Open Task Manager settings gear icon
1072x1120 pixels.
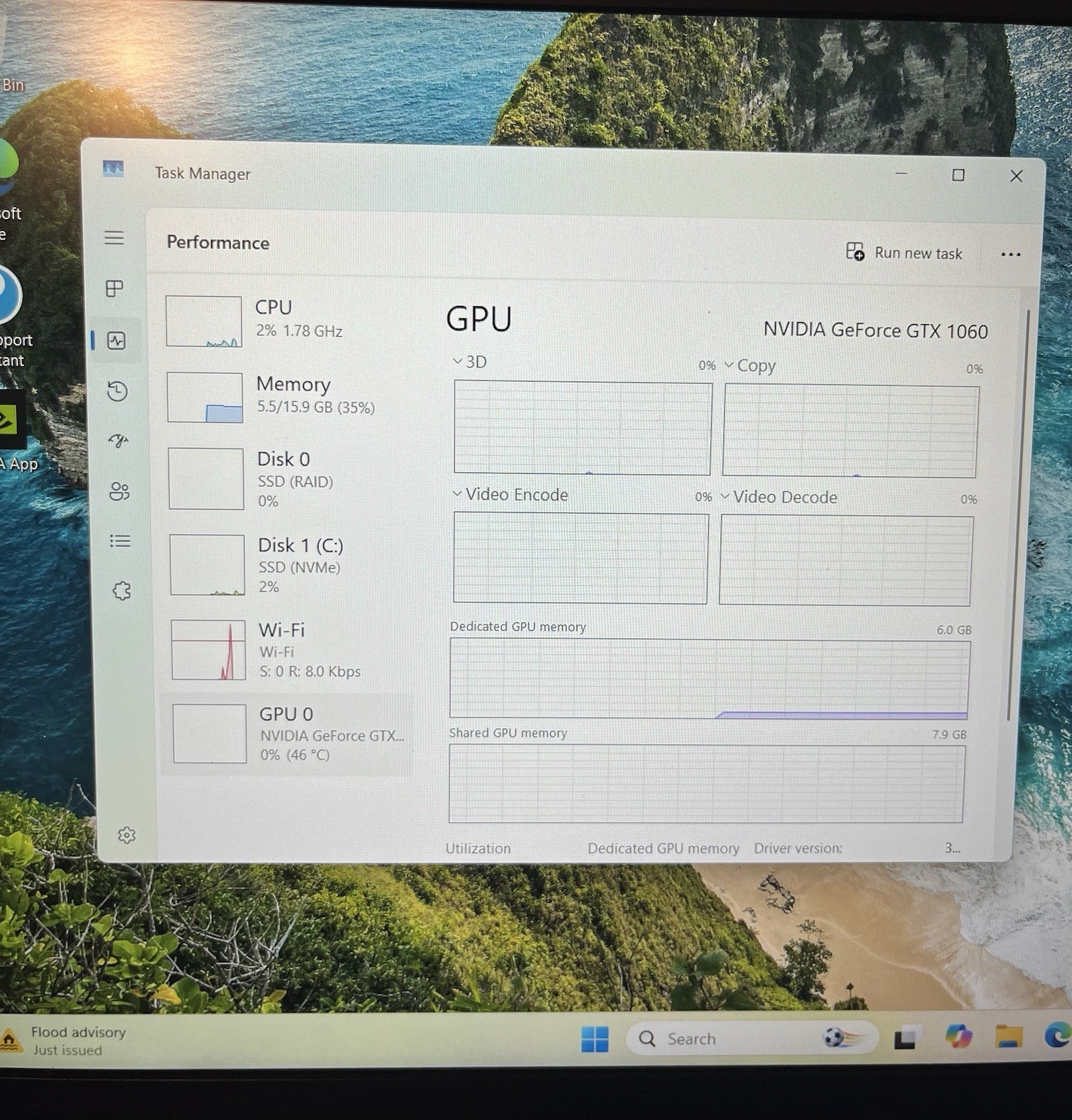(127, 835)
